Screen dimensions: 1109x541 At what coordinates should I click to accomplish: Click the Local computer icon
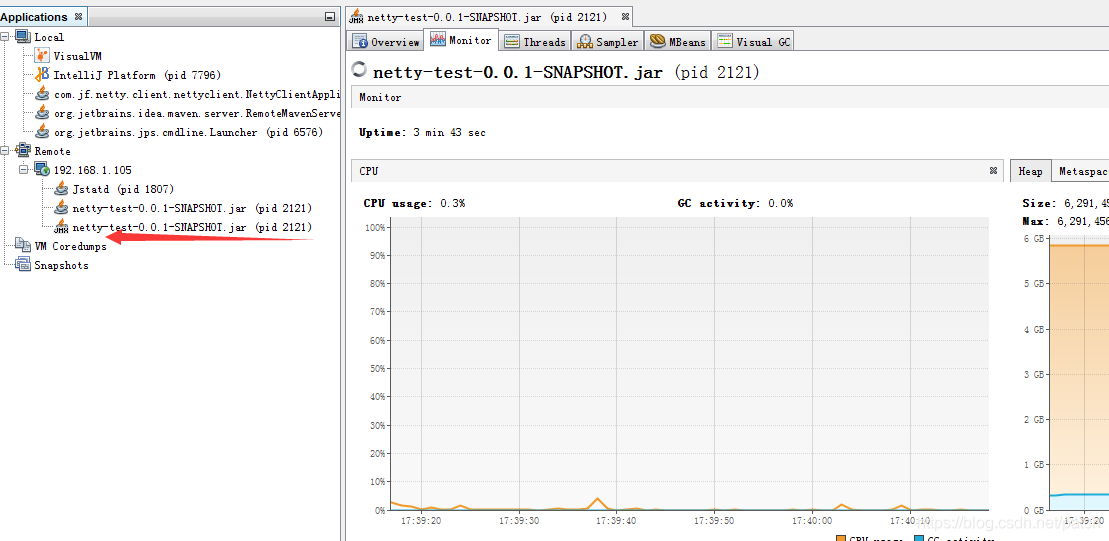(23, 37)
